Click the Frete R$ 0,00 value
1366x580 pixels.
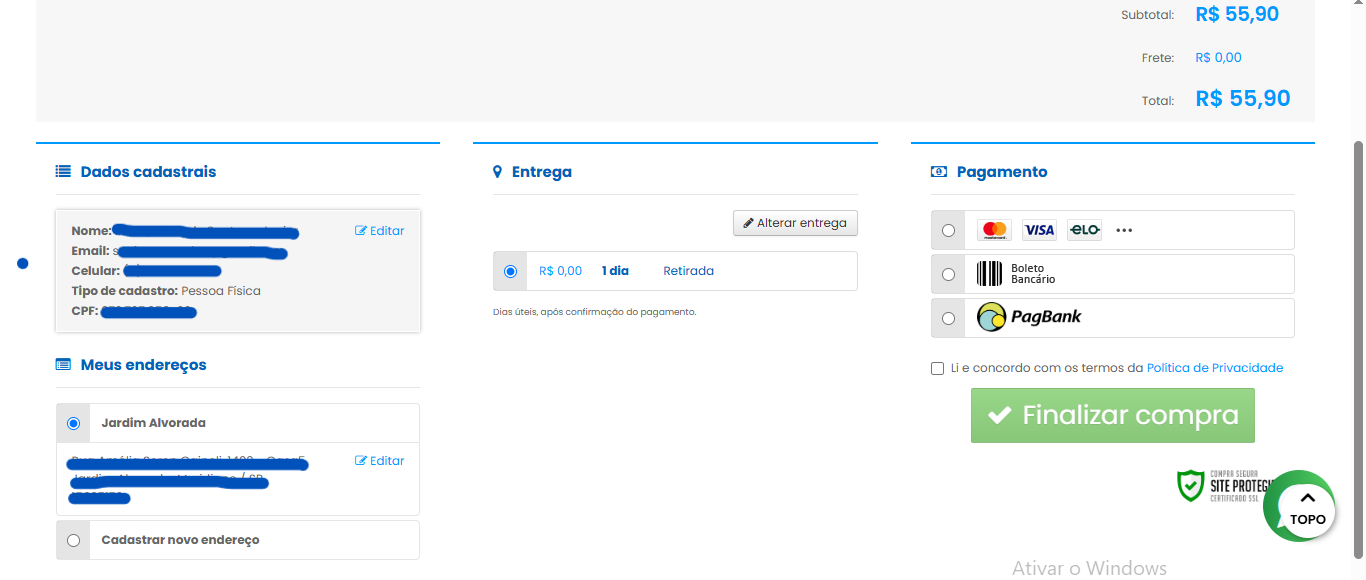coord(1218,58)
